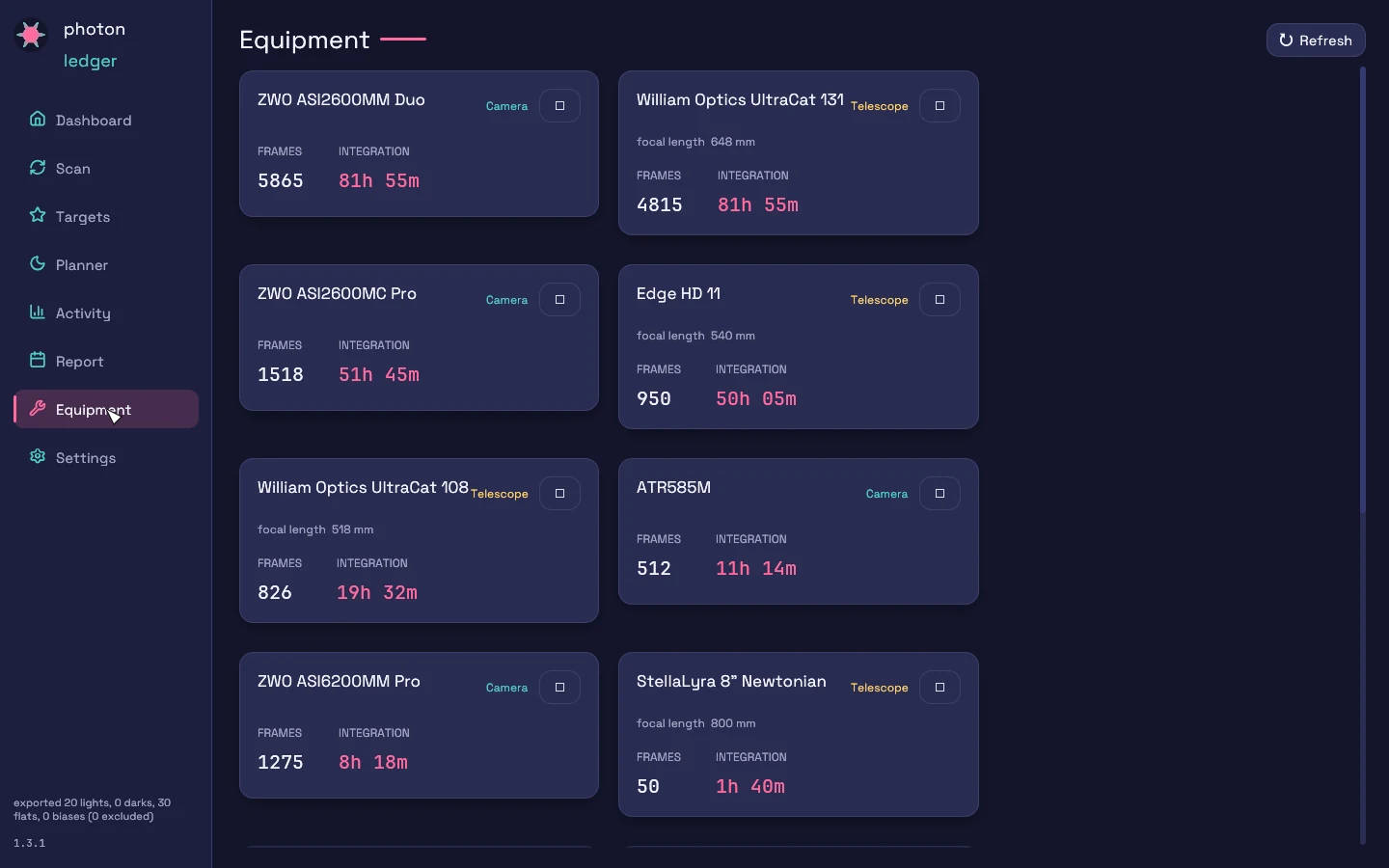Click 'focal length 648 mm' on UltraCat 131
Image resolution: width=1389 pixels, height=868 pixels.
695,142
